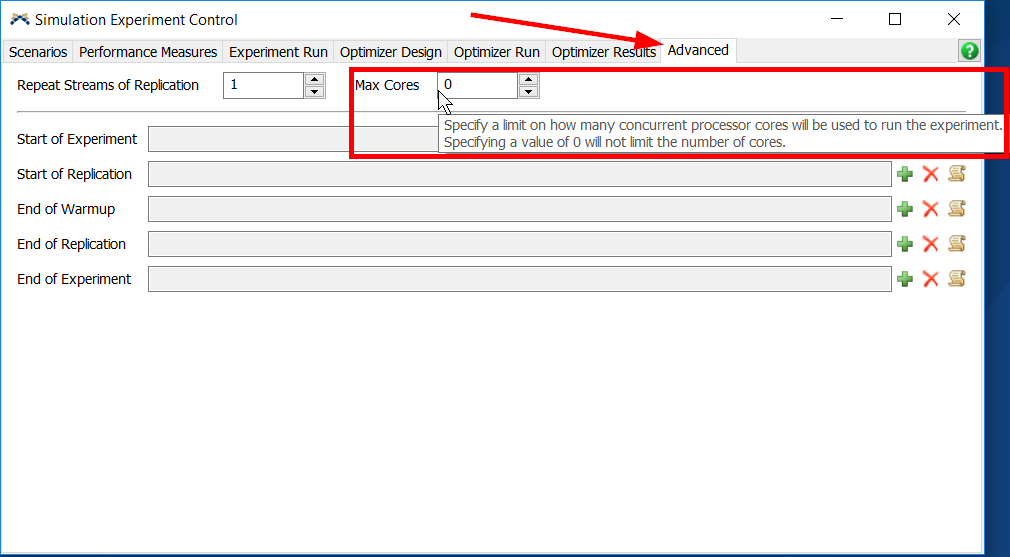Remove the End of Experiment trigger
The height and width of the screenshot is (557, 1010).
[930, 279]
